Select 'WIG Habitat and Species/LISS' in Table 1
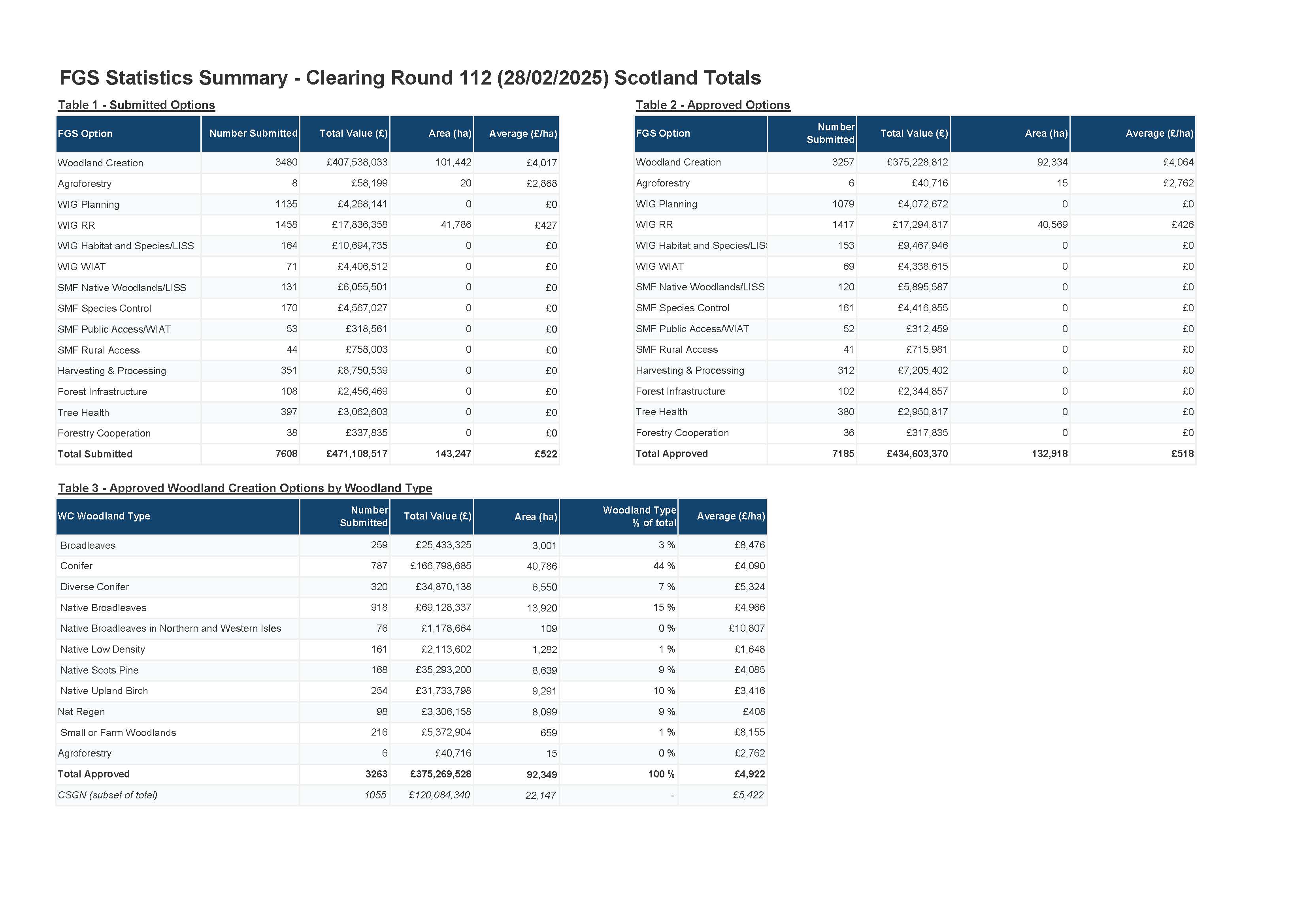 [125, 246]
